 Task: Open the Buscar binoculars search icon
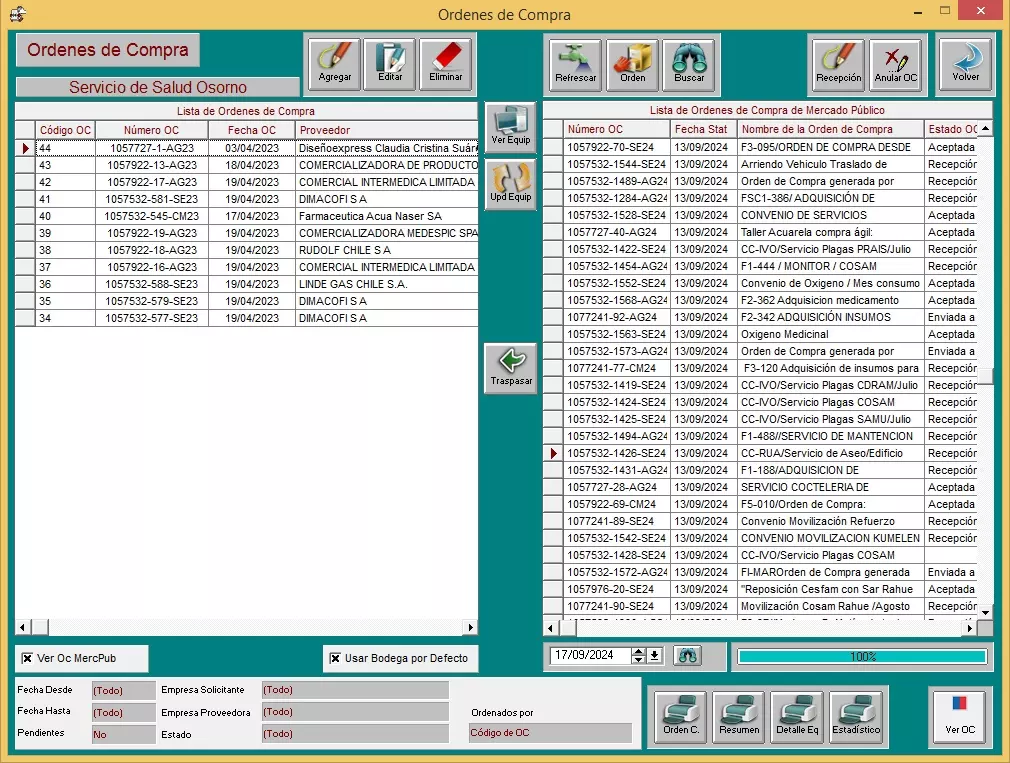click(690, 62)
